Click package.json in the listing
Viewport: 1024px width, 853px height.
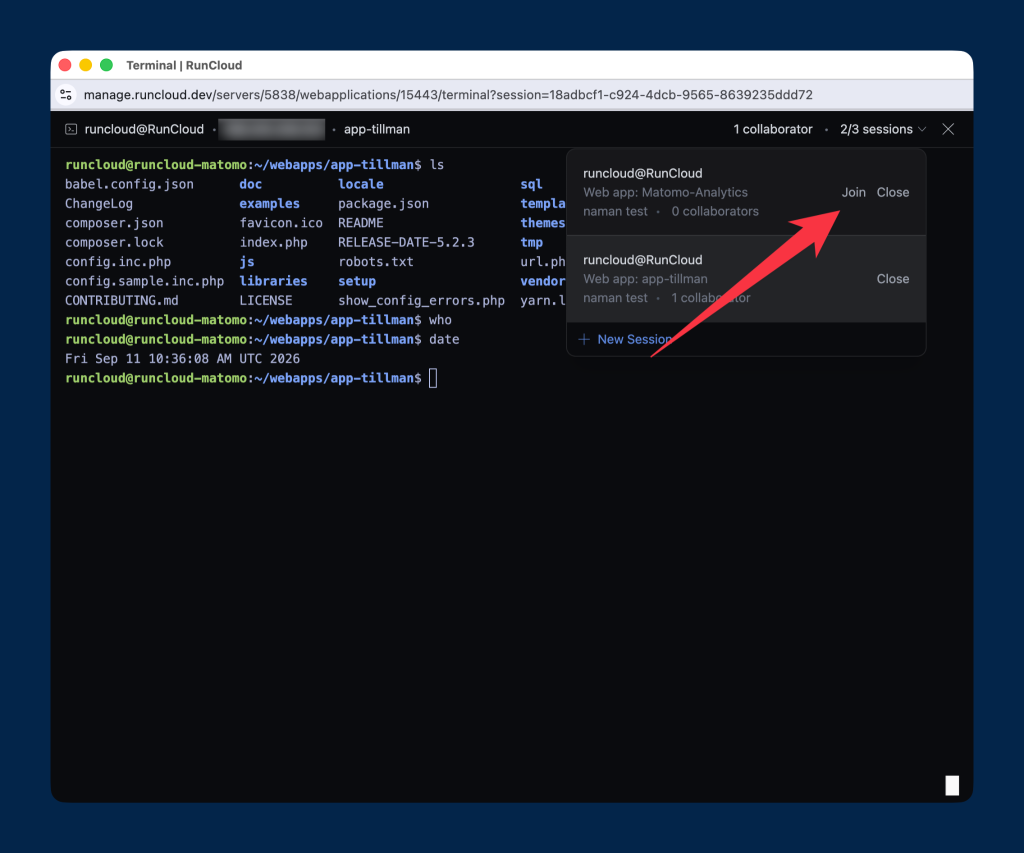[383, 204]
